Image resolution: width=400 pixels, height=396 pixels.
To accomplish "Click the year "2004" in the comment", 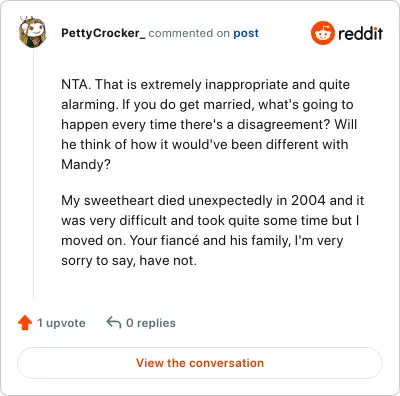I will pyautogui.click(x=308, y=200).
